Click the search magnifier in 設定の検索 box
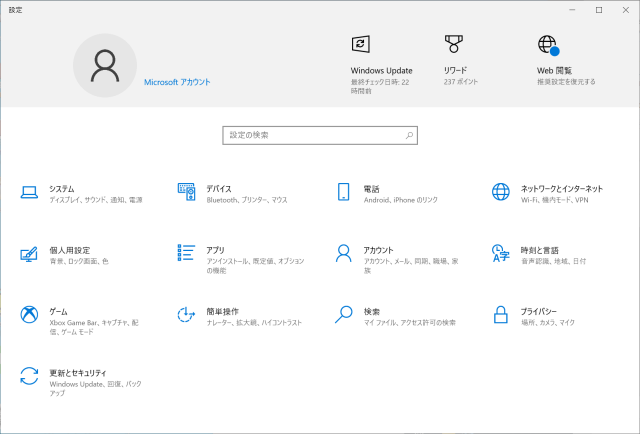640x434 pixels. coord(409,135)
